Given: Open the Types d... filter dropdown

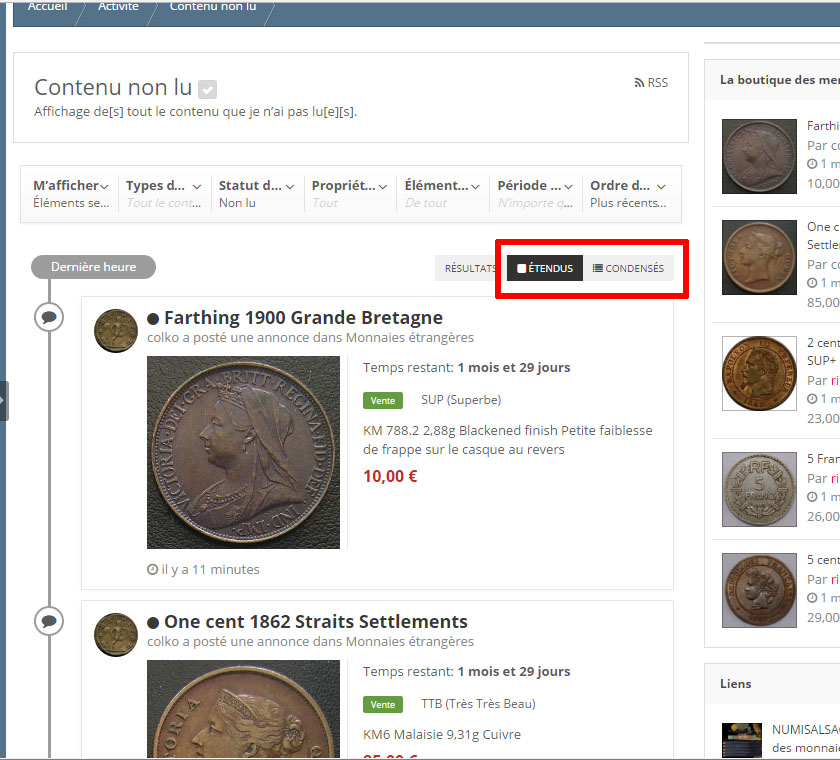Looking at the screenshot, I should tap(164, 193).
